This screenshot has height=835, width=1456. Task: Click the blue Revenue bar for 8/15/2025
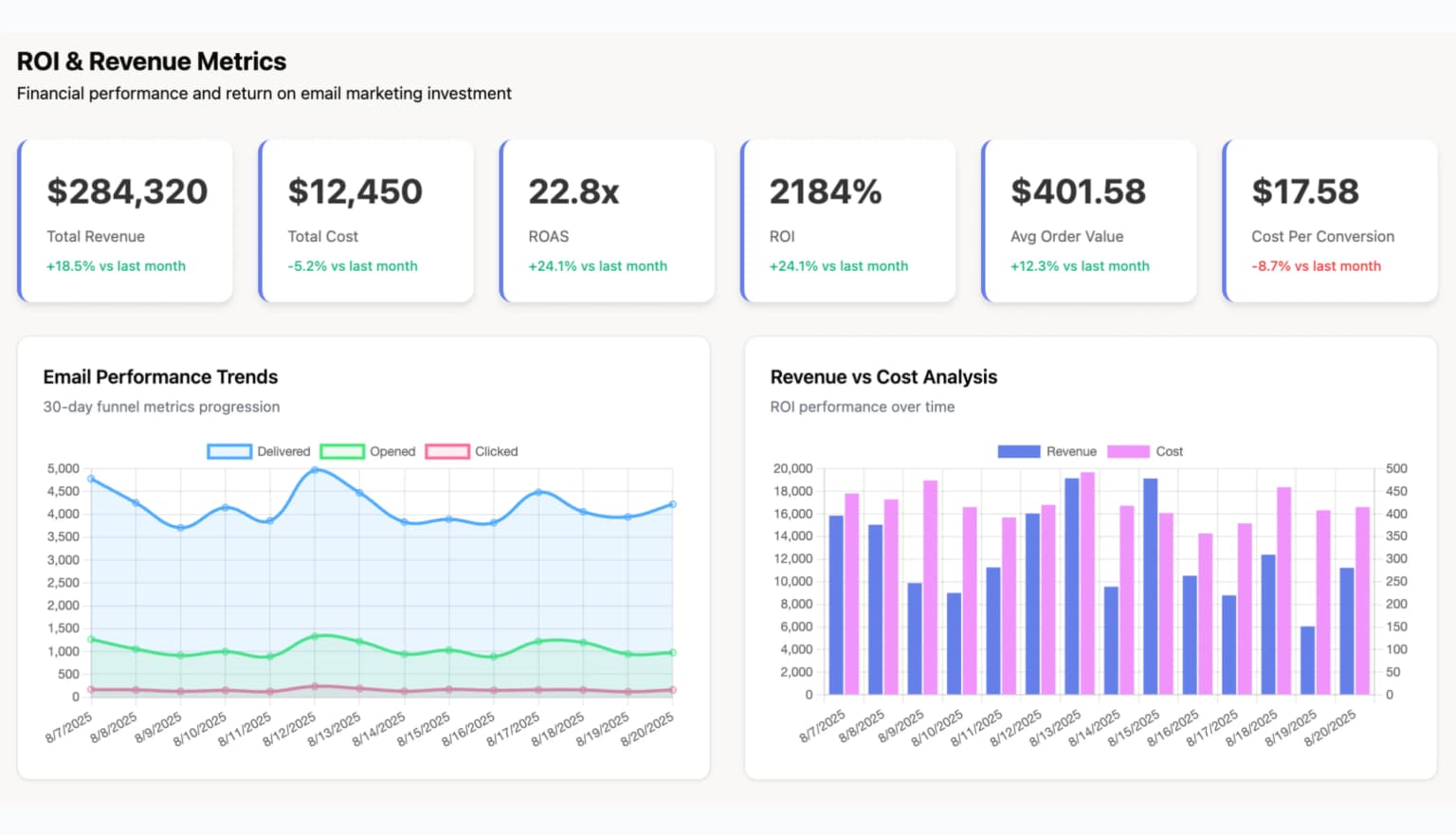1150,588
